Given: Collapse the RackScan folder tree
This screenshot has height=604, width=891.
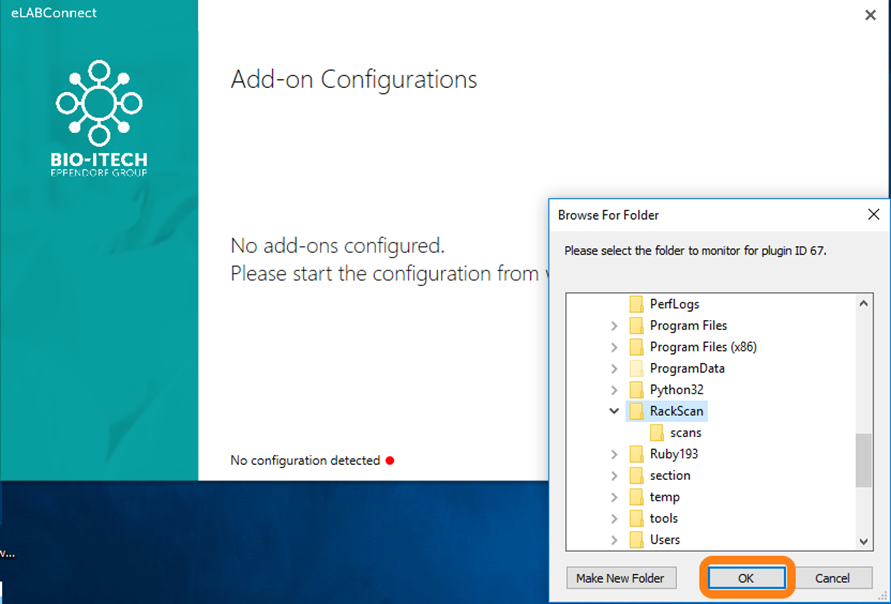Looking at the screenshot, I should coord(614,411).
